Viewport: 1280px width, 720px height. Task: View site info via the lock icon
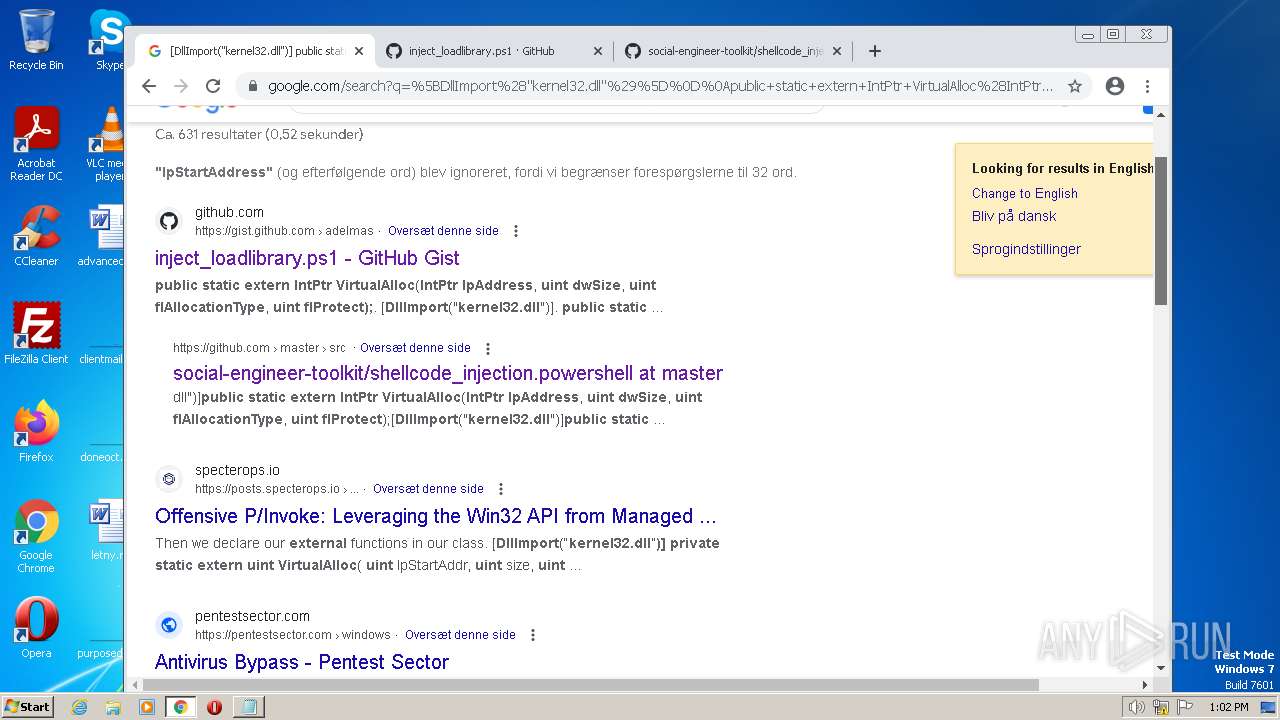(x=252, y=86)
